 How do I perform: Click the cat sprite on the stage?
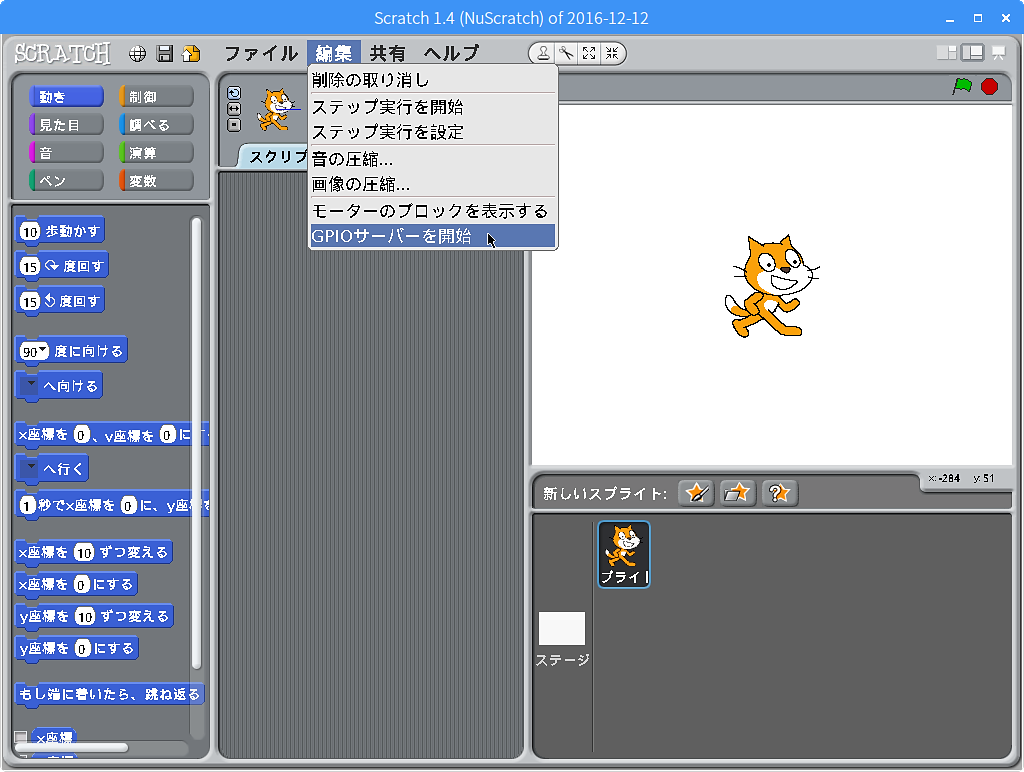point(771,286)
